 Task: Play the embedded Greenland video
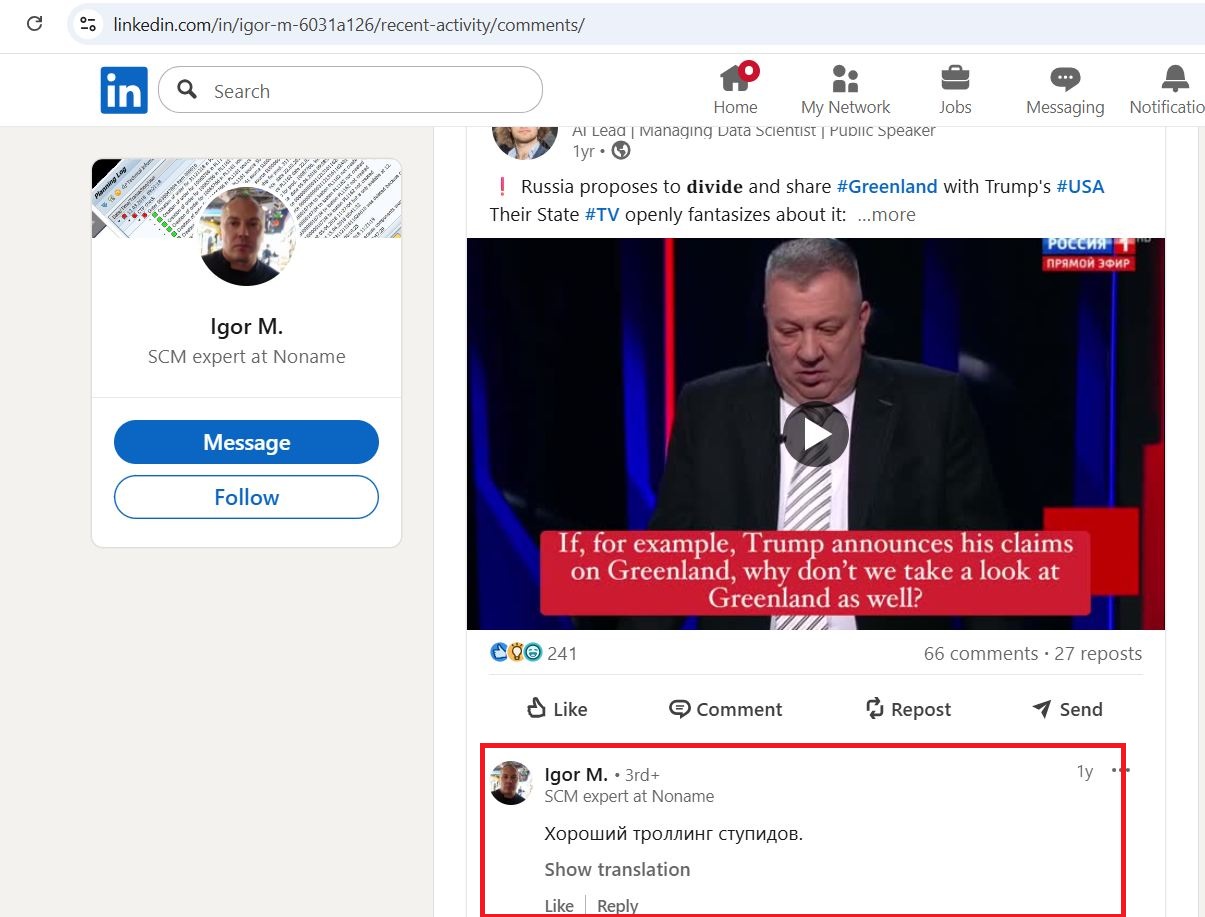[x=816, y=434]
